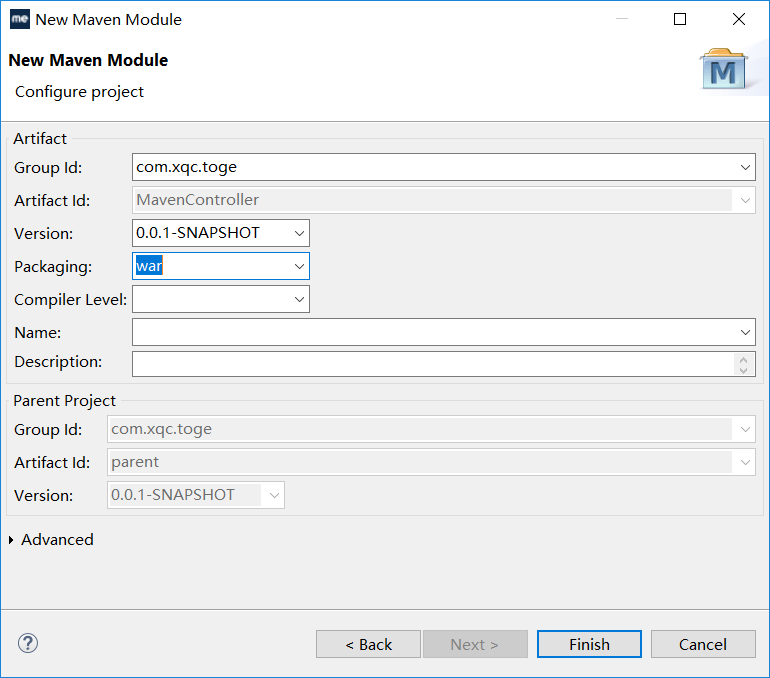The width and height of the screenshot is (770, 678).
Task: Open help via the question mark icon
Action: tap(28, 643)
